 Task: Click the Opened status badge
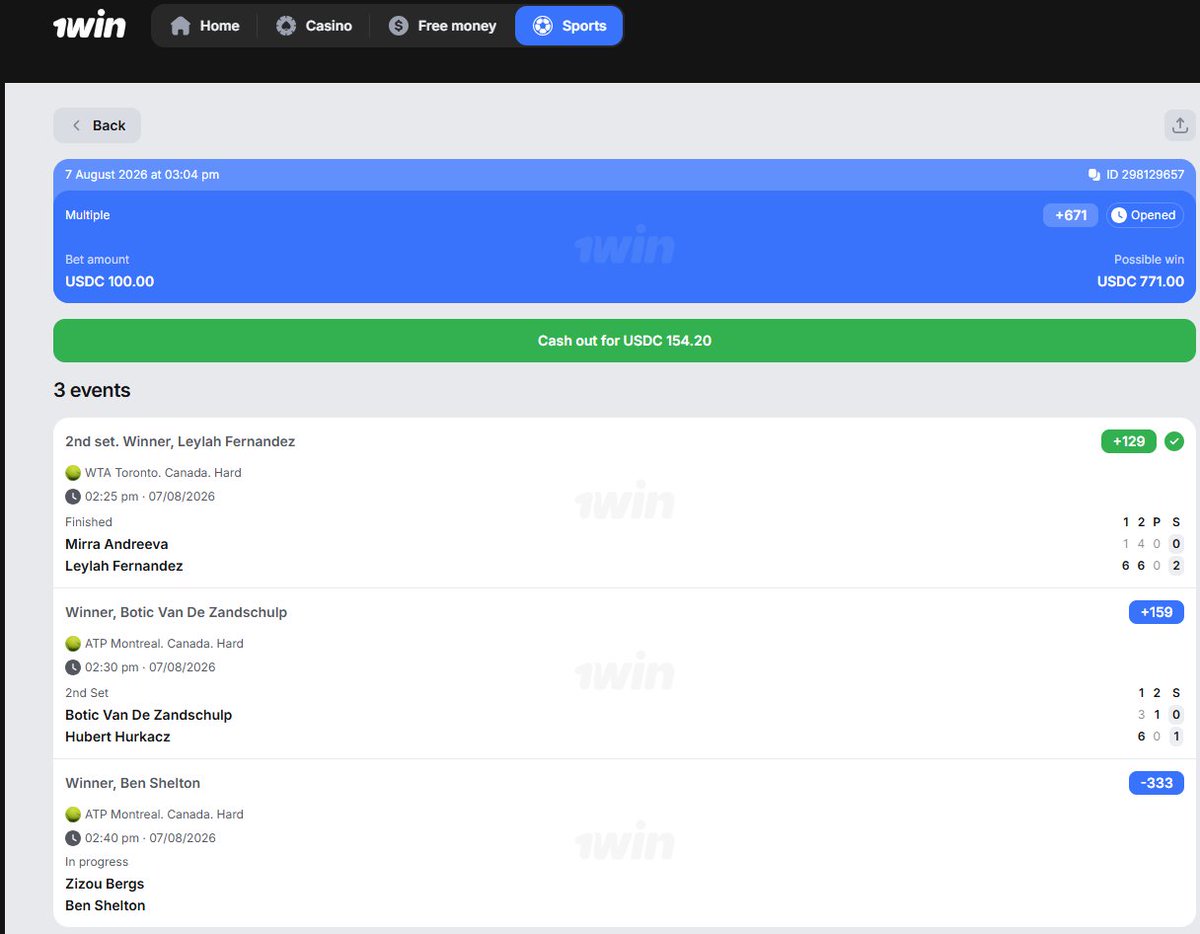point(1144,215)
